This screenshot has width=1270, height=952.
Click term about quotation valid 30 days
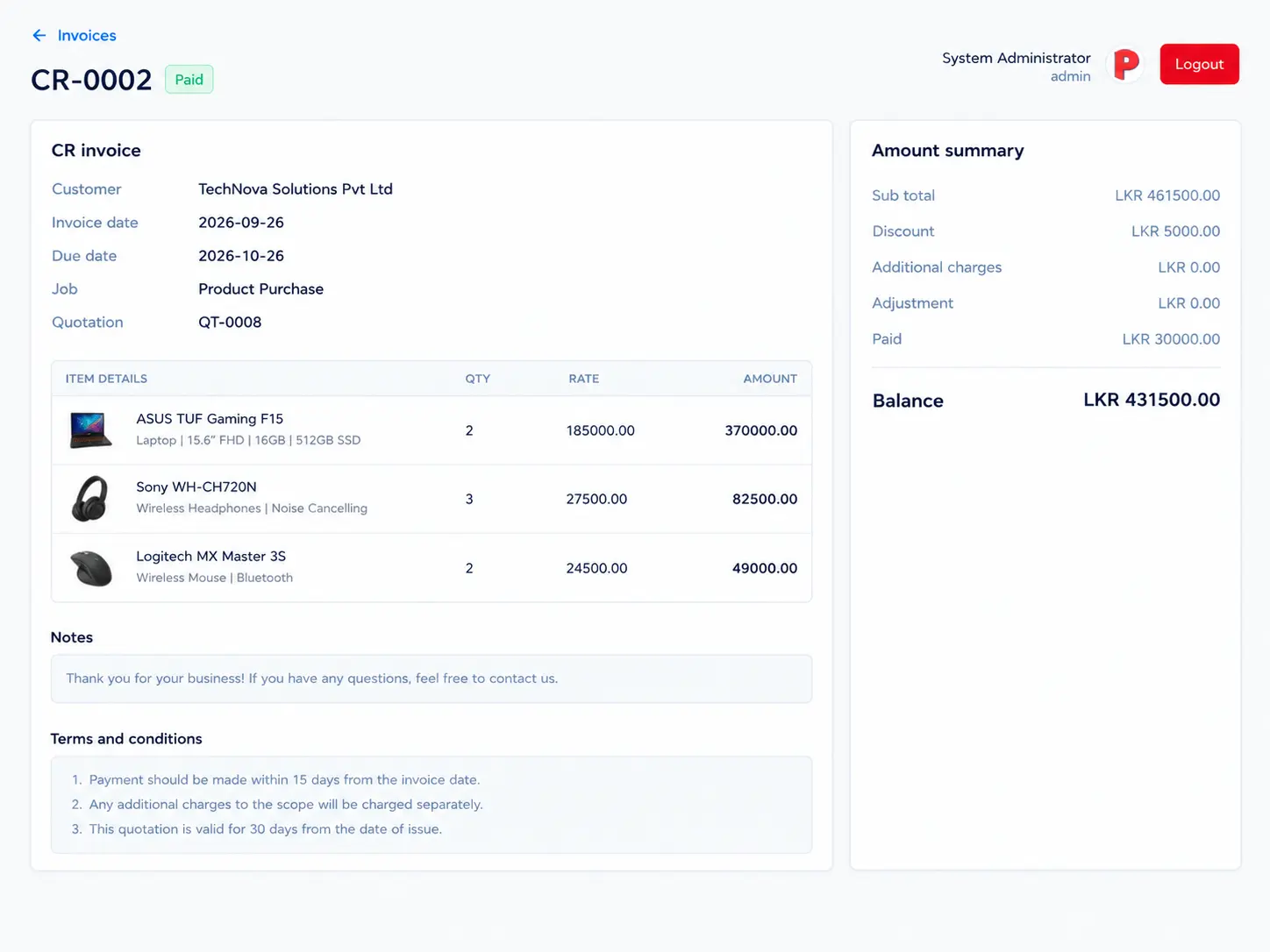pos(265,829)
